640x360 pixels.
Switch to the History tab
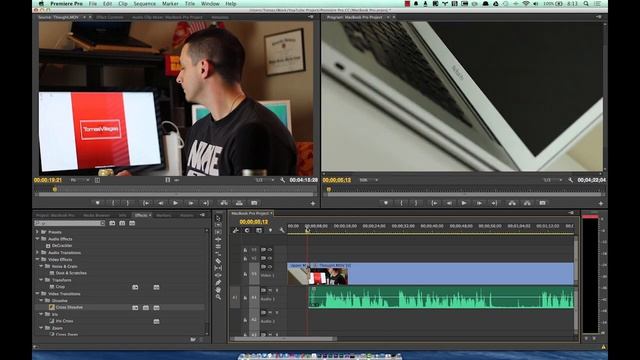[187, 215]
